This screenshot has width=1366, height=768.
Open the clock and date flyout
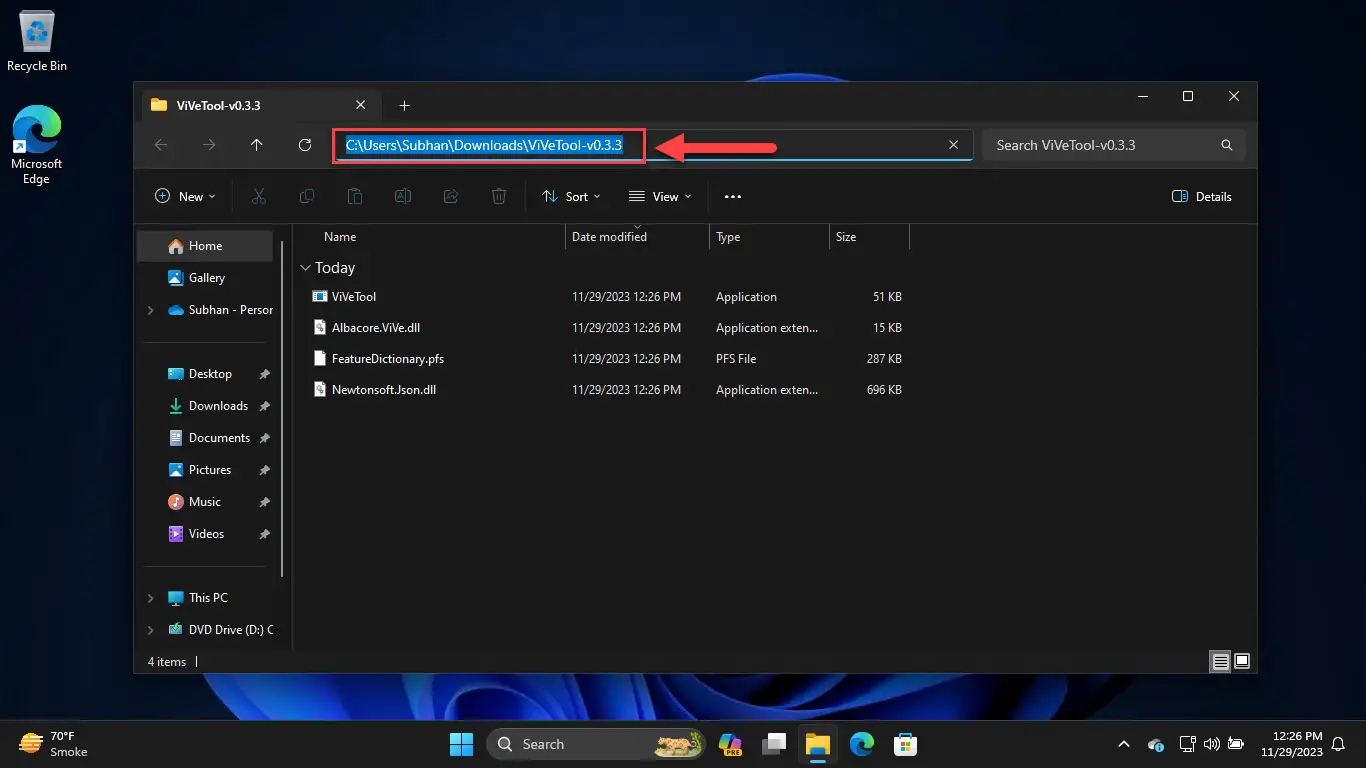click(x=1292, y=744)
